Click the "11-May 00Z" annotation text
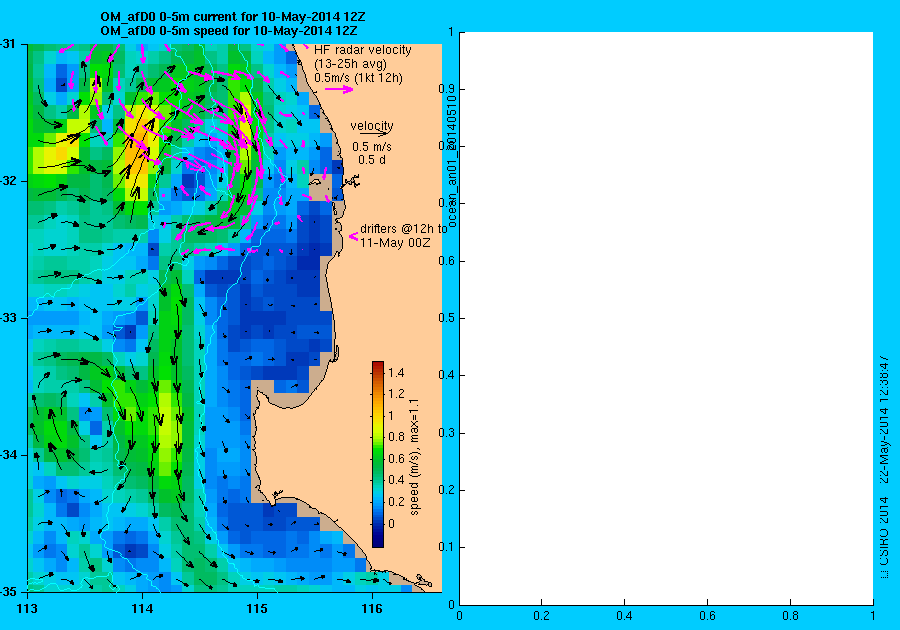Screen dimensions: 900x630 click(x=395, y=243)
